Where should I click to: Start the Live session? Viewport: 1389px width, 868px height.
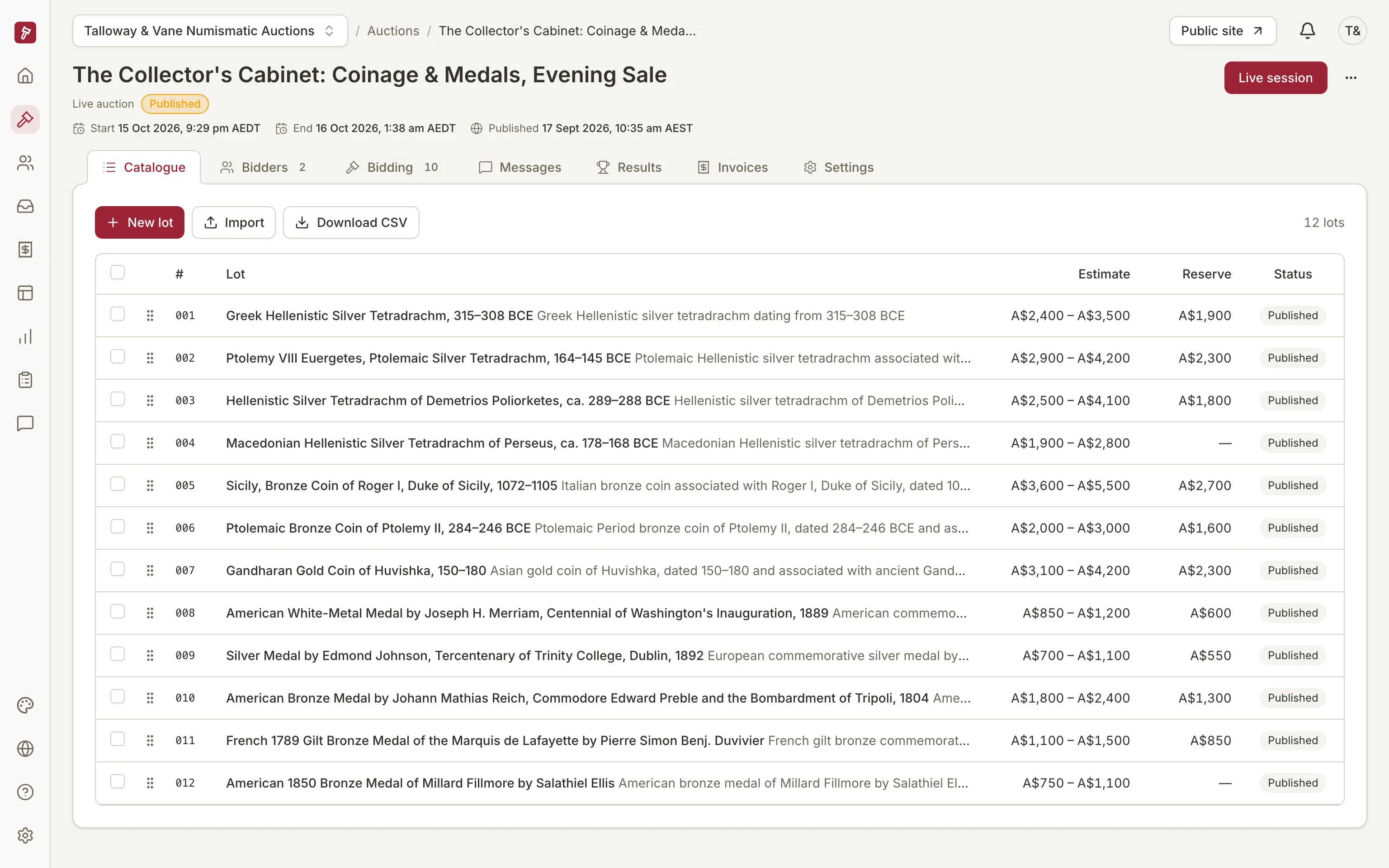[x=1276, y=78]
